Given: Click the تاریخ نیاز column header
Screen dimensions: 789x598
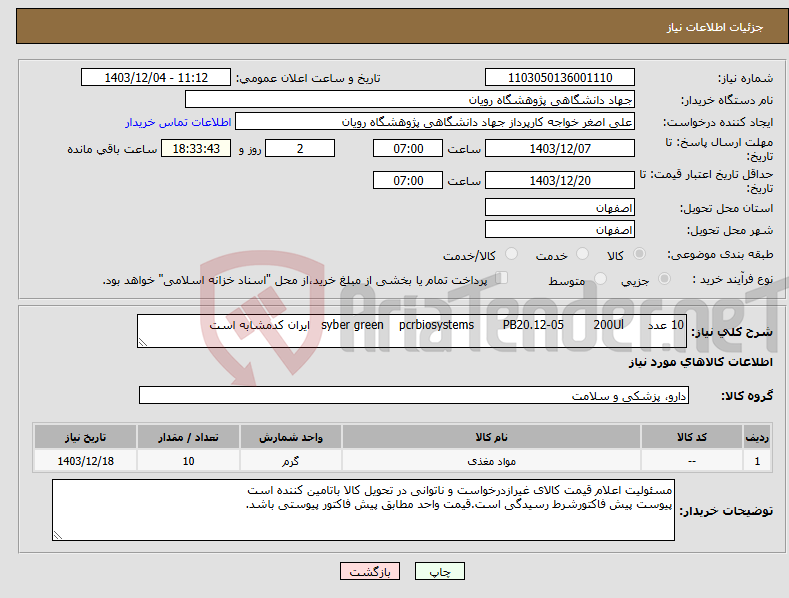Looking at the screenshot, I should tap(86, 437).
